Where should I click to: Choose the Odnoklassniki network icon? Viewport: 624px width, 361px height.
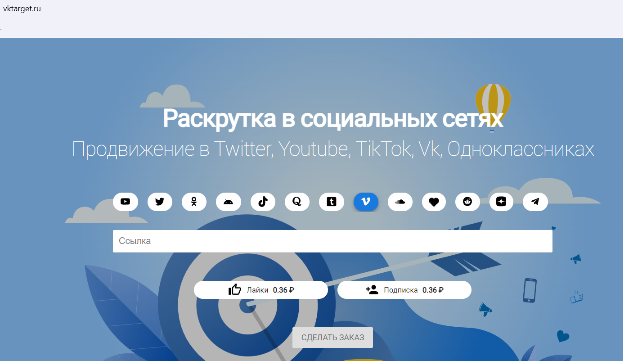194,202
